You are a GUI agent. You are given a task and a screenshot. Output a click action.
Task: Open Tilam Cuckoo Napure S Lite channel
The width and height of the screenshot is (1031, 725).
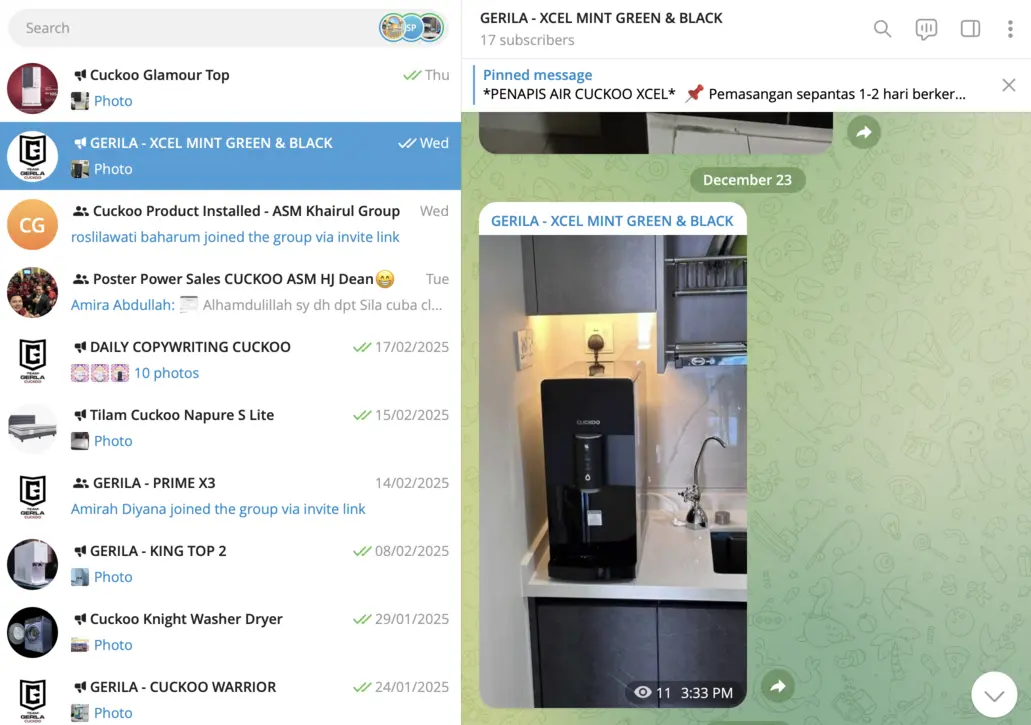click(x=230, y=428)
